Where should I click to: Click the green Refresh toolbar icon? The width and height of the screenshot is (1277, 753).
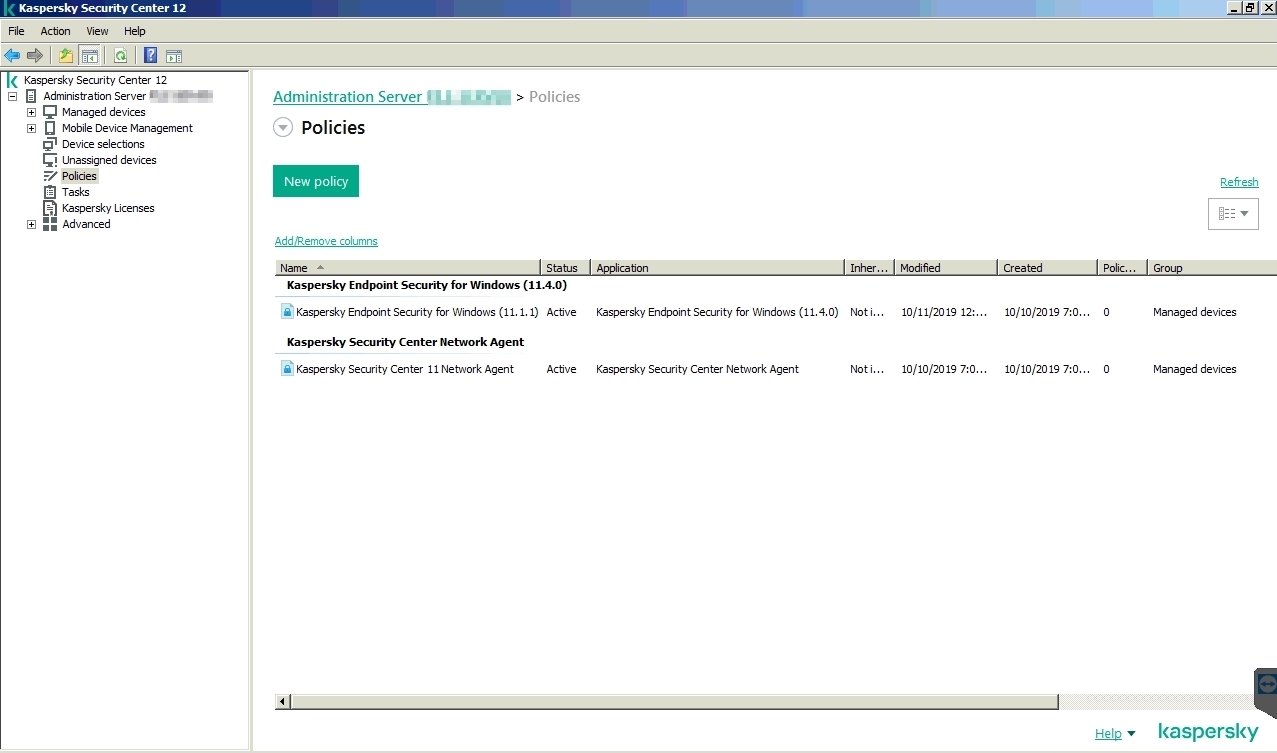click(120, 56)
